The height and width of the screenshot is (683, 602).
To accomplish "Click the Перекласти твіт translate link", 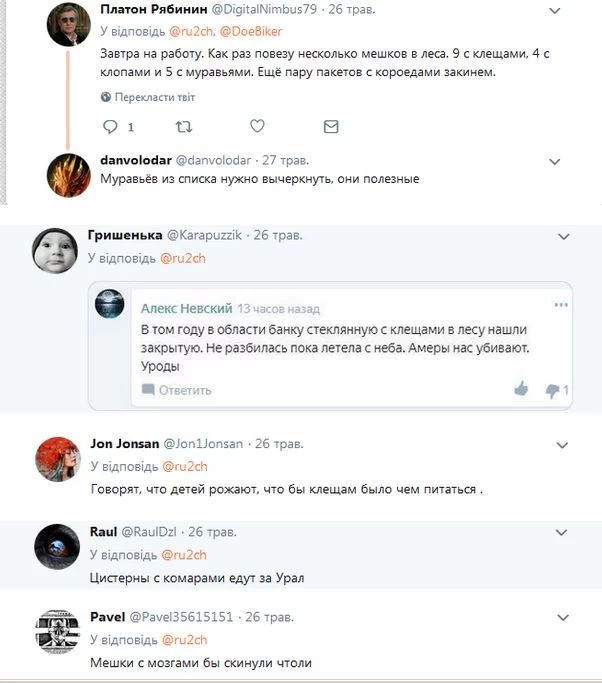I will click(155, 97).
